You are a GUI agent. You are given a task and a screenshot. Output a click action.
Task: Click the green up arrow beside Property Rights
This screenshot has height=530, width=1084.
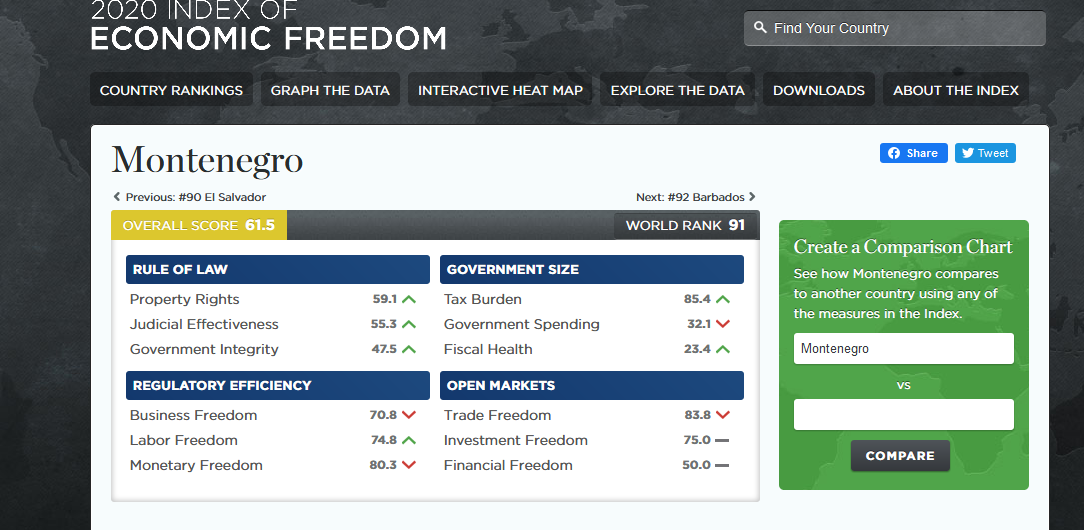point(409,299)
